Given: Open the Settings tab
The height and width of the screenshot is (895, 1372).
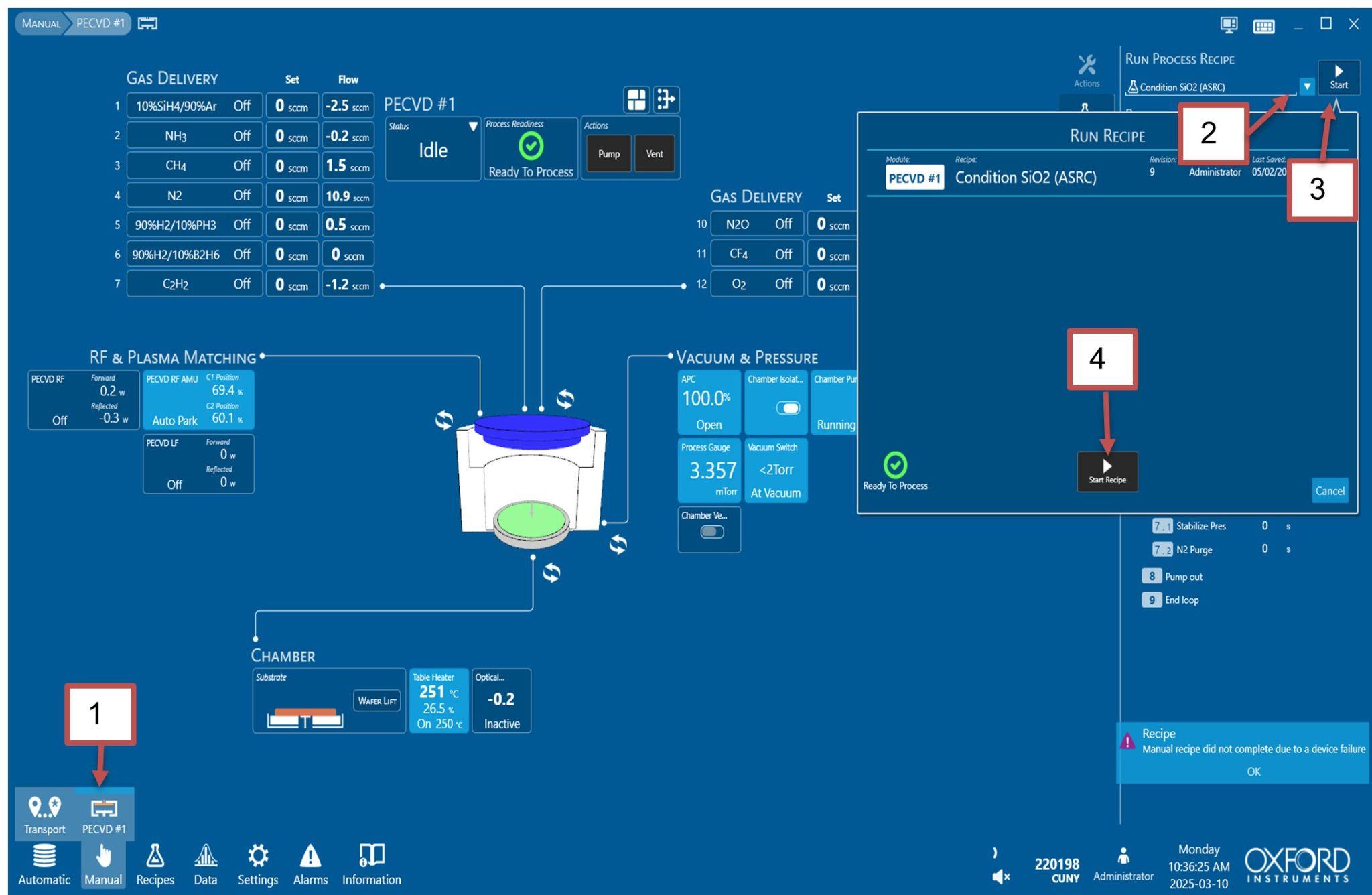Looking at the screenshot, I should [x=258, y=865].
